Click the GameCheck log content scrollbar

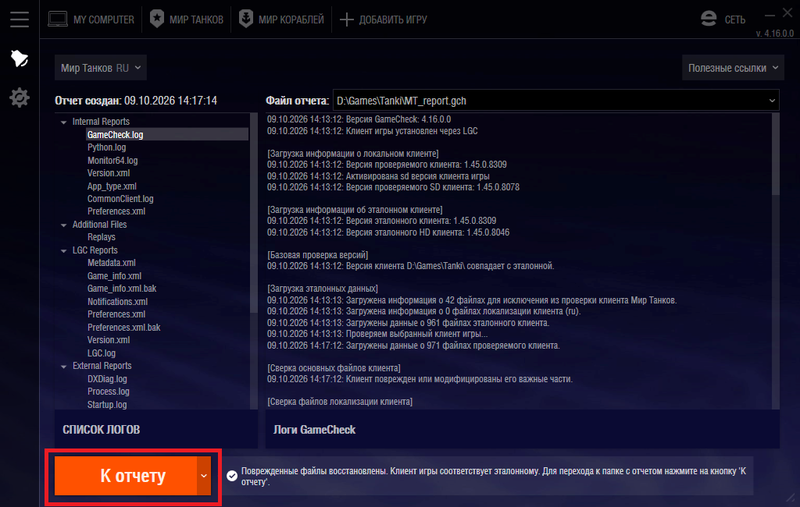coord(776,154)
